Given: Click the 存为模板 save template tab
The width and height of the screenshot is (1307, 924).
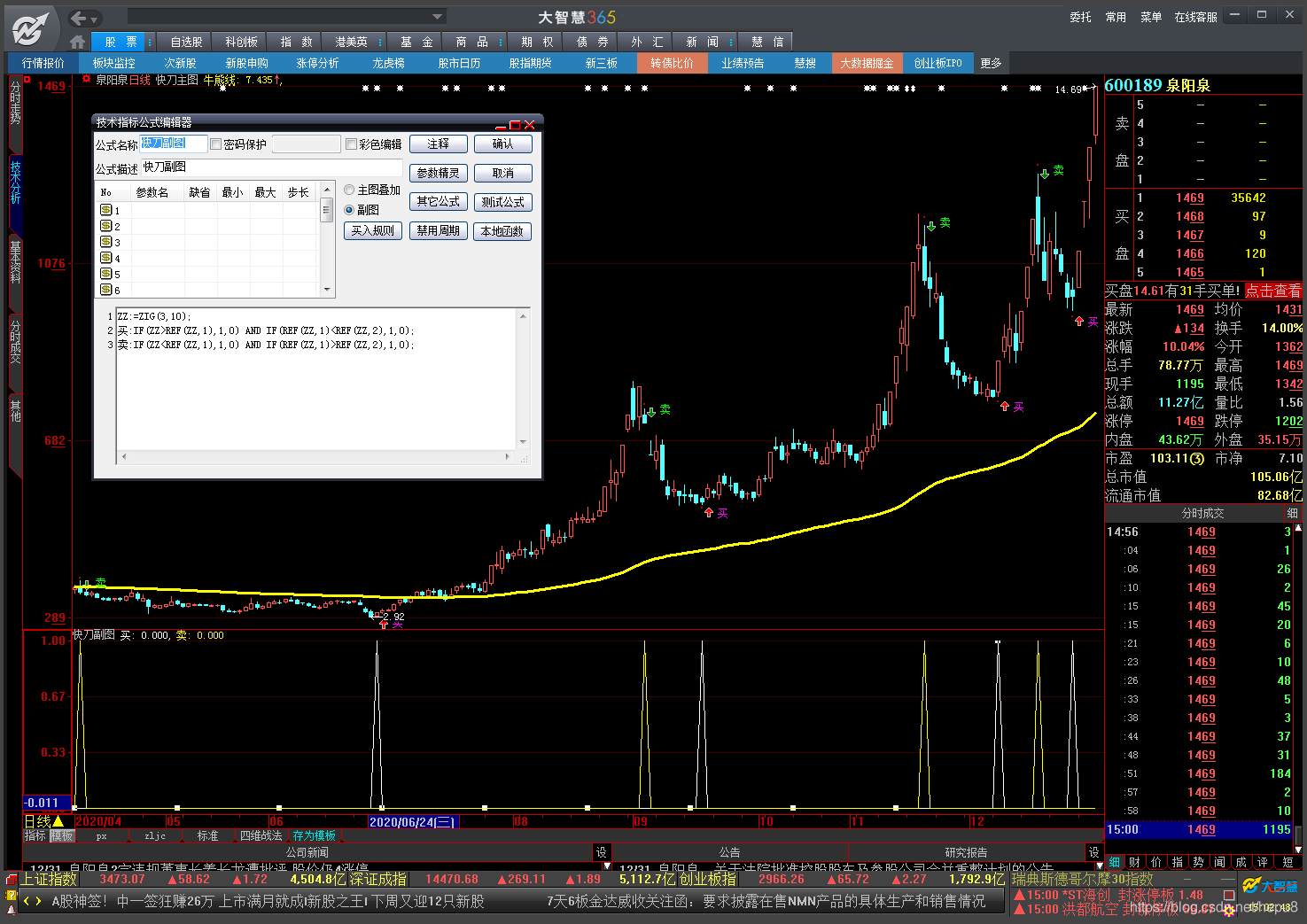Looking at the screenshot, I should click(315, 835).
